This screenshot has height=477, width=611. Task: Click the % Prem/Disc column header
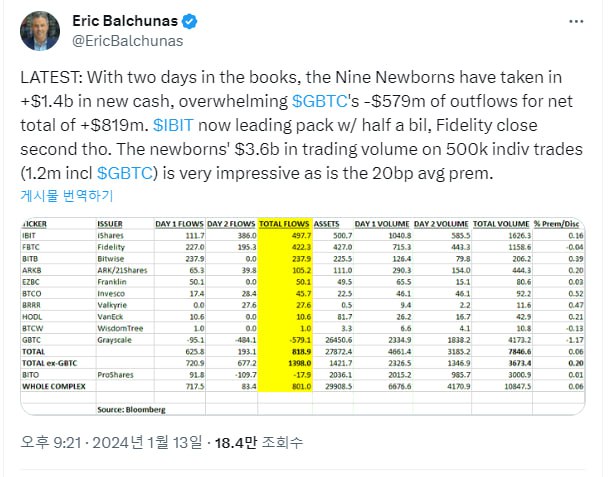(x=556, y=224)
